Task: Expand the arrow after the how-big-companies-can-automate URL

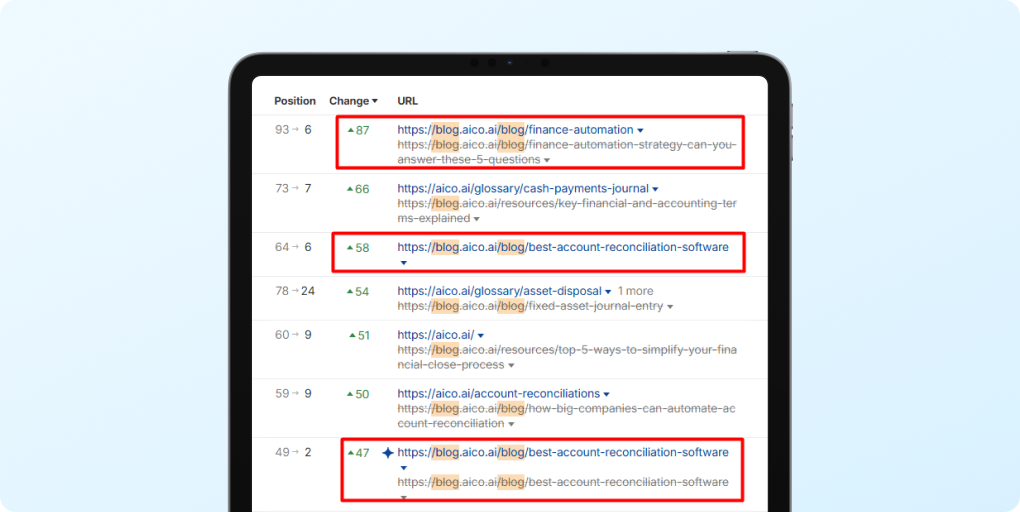Action: pos(511,424)
